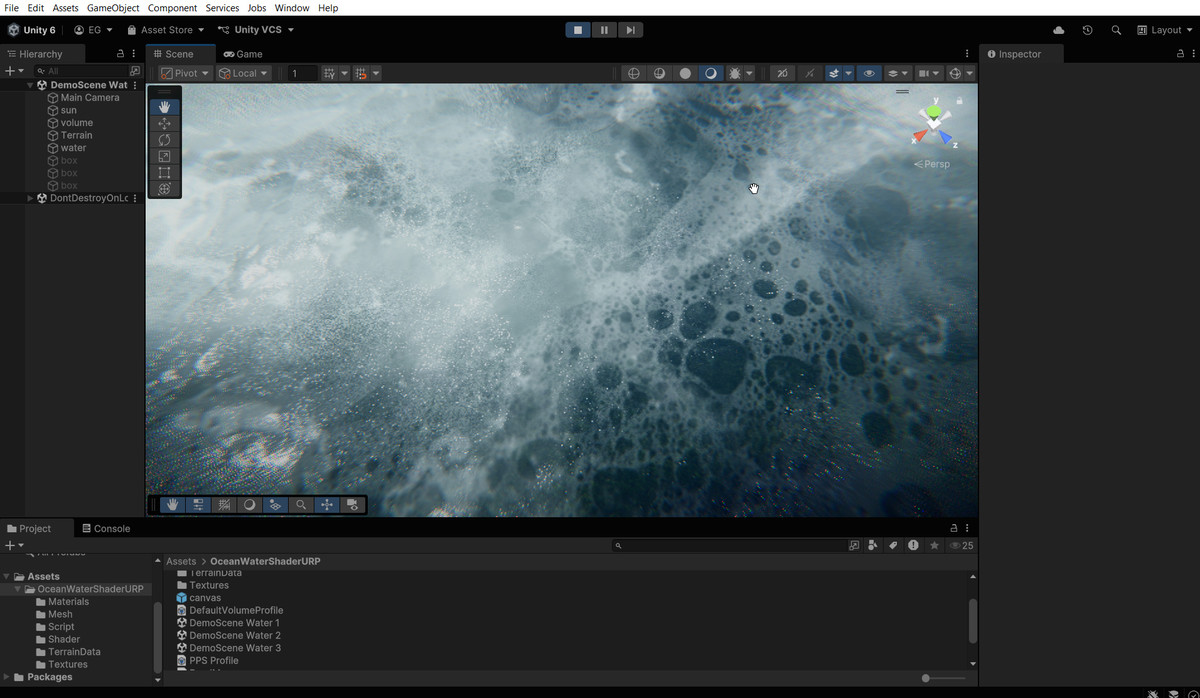This screenshot has width=1200, height=698.
Task: Select the Hand view tool at top of tool overlay
Action: coord(165,107)
